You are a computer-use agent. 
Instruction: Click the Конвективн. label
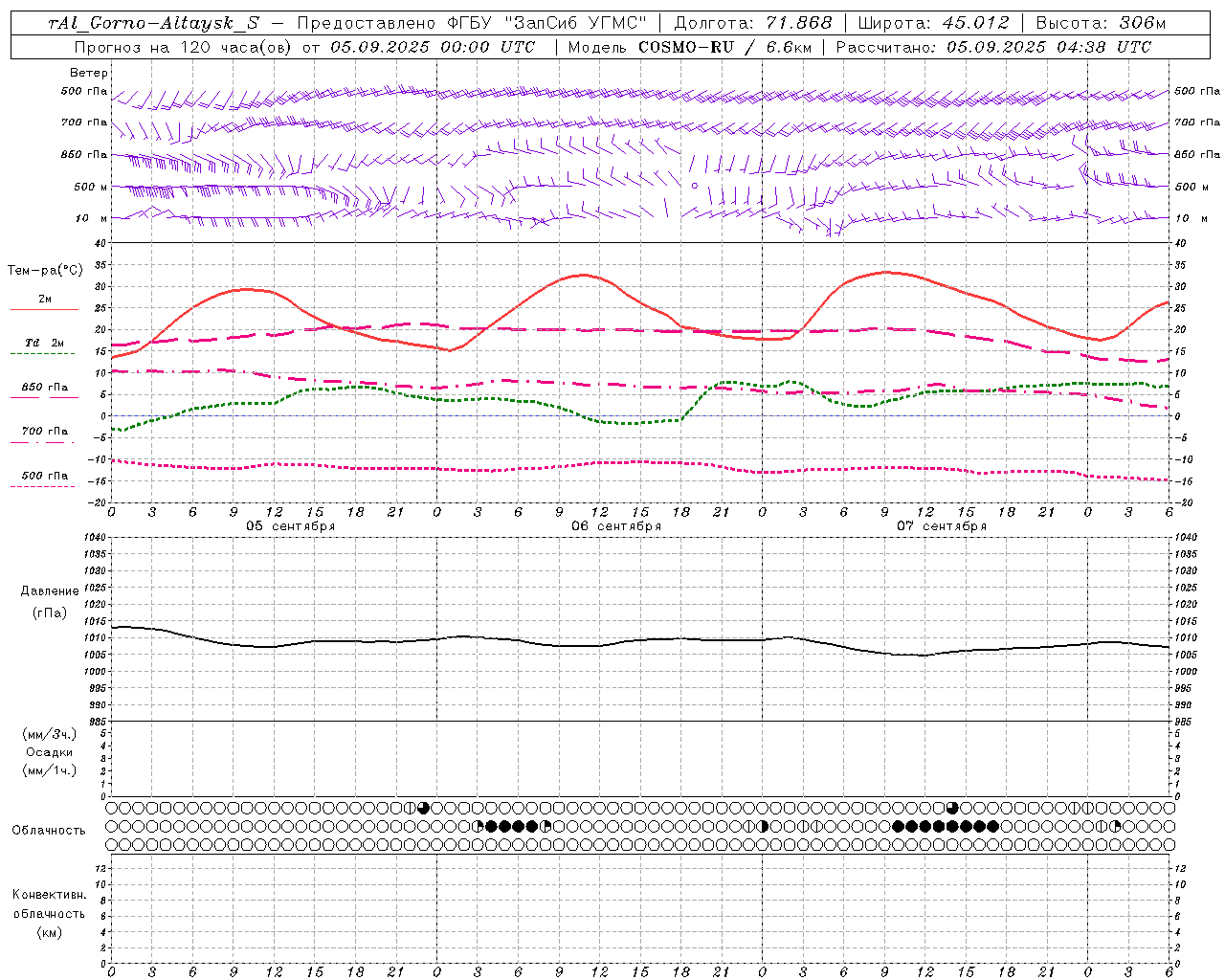point(50,895)
